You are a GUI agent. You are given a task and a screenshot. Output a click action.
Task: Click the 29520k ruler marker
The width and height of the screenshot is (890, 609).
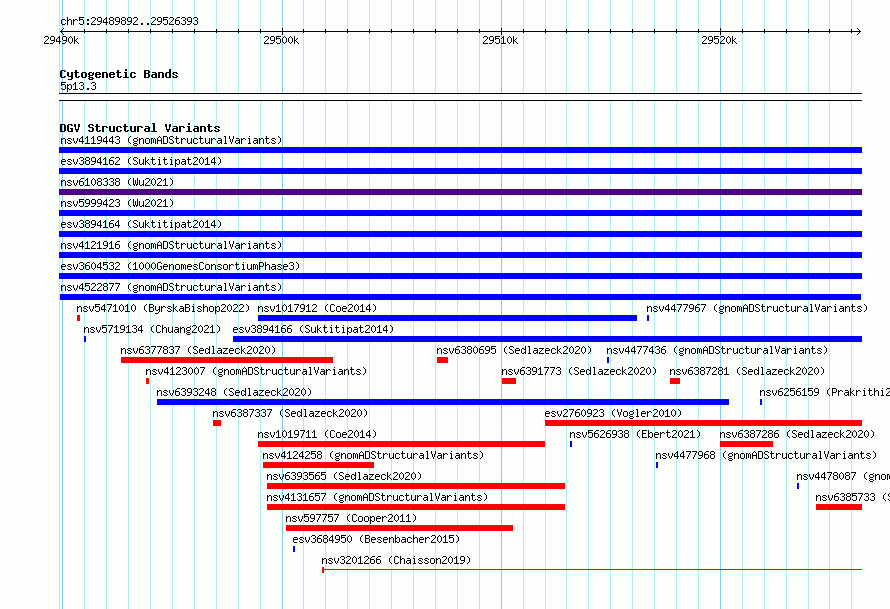pyautogui.click(x=719, y=40)
